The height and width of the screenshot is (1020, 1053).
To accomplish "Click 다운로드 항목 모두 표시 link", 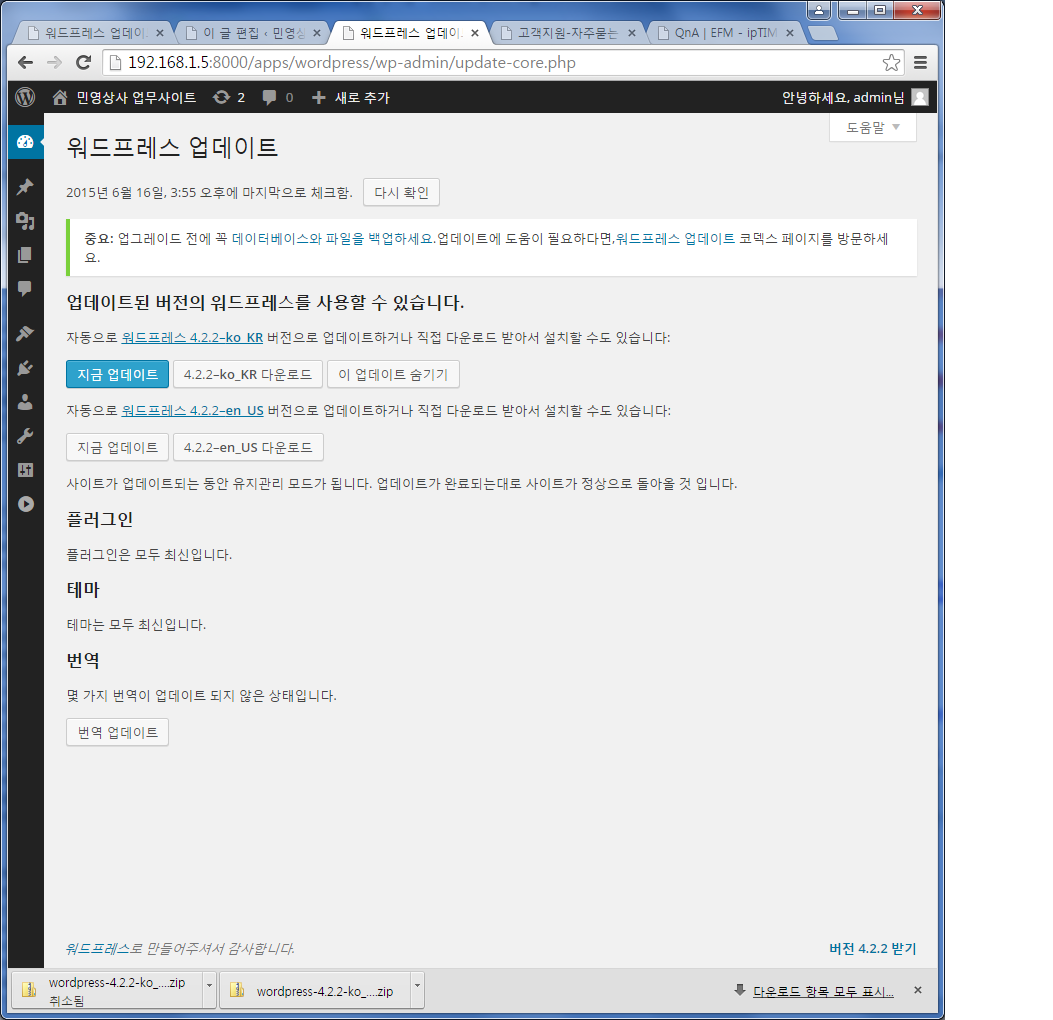I will 823,992.
